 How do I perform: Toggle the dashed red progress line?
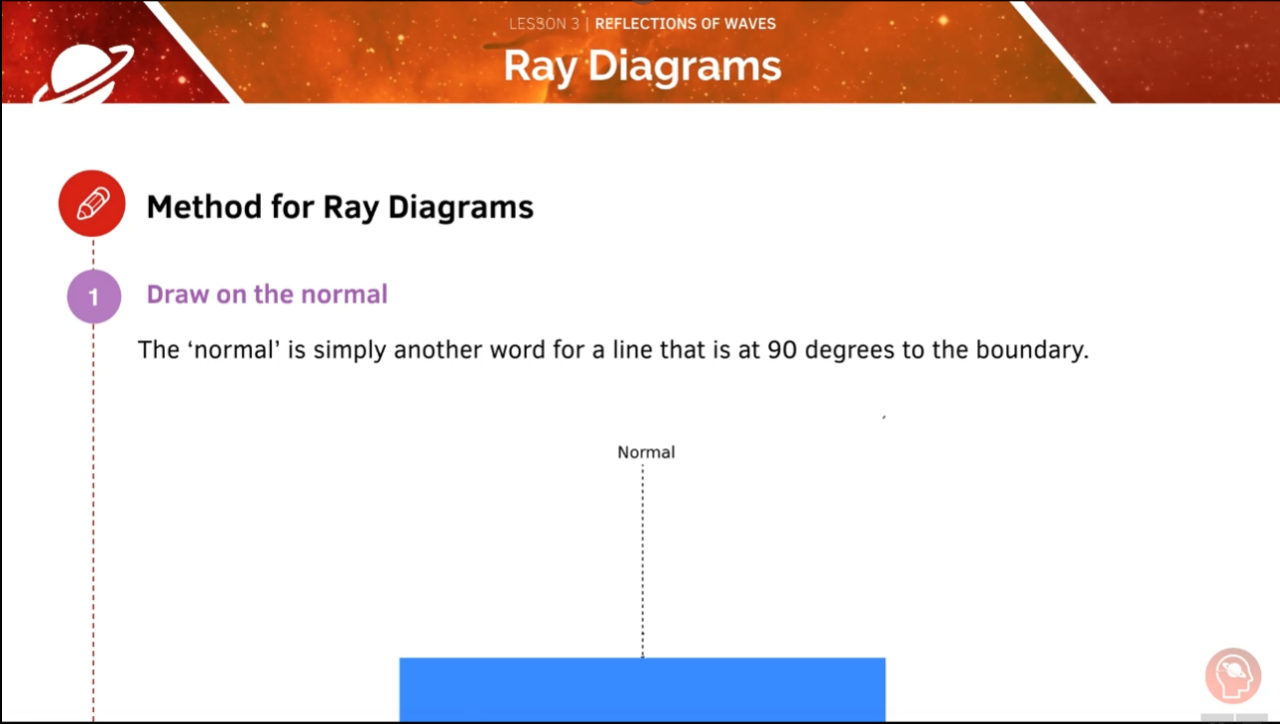coord(92,500)
